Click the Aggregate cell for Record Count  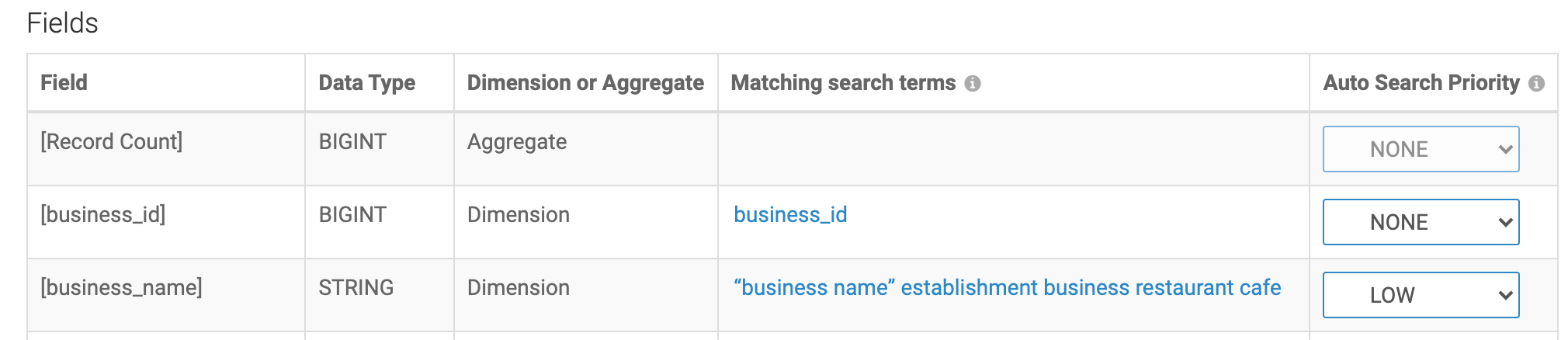coord(517,142)
